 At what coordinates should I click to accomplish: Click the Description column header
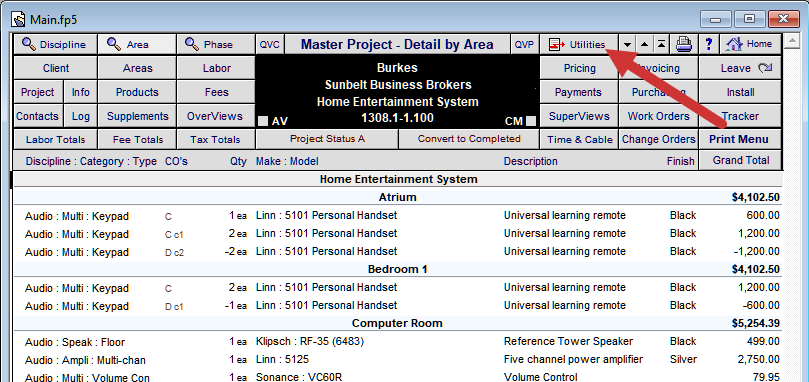(530, 162)
